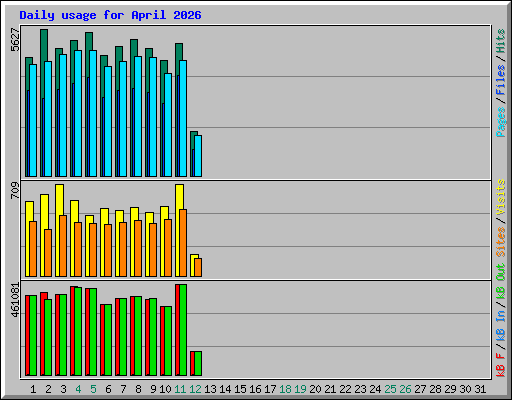
Task: Click green weekend day label 18
Action: pos(285,389)
